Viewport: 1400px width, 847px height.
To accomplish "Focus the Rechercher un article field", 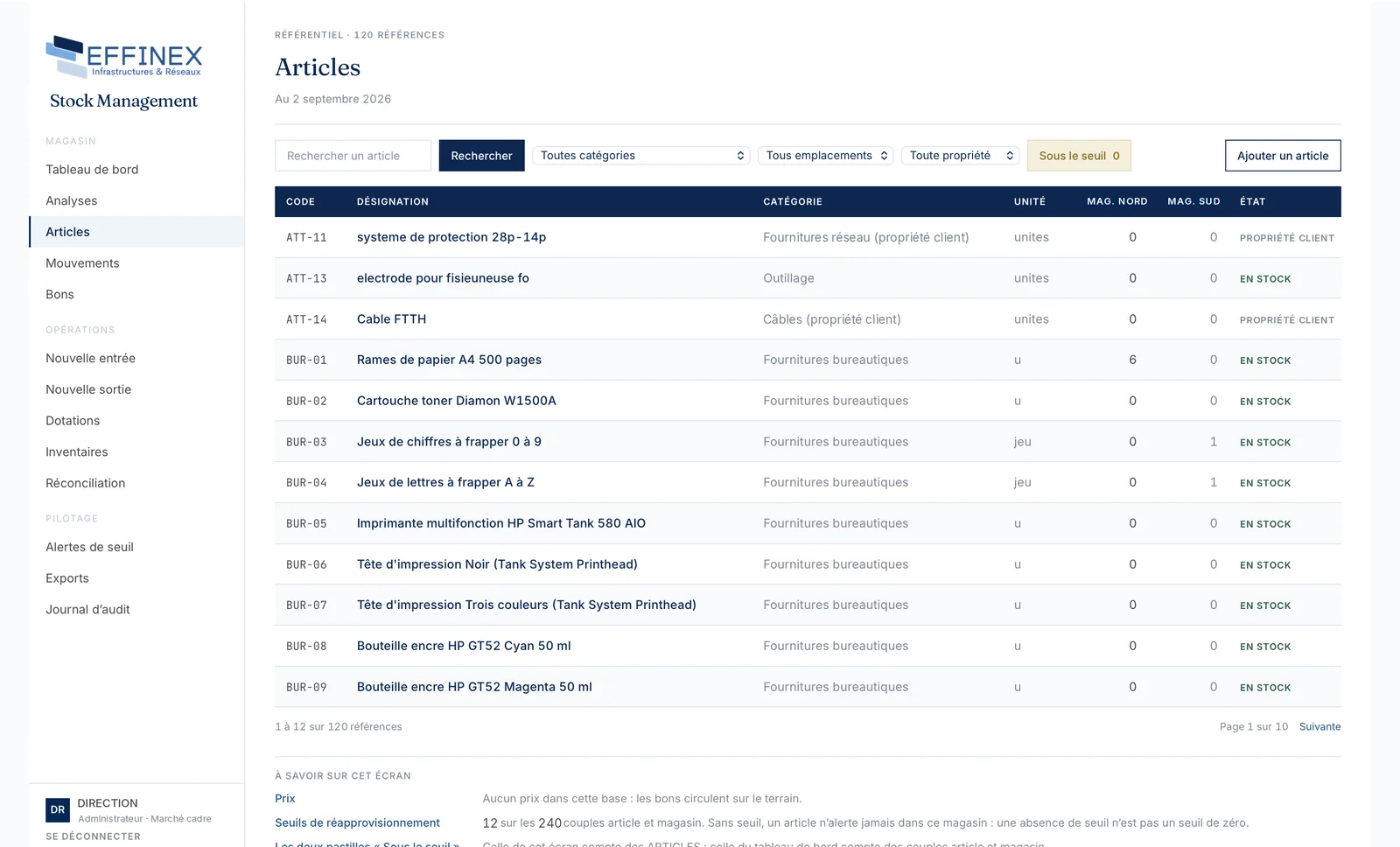I will pyautogui.click(x=353, y=156).
